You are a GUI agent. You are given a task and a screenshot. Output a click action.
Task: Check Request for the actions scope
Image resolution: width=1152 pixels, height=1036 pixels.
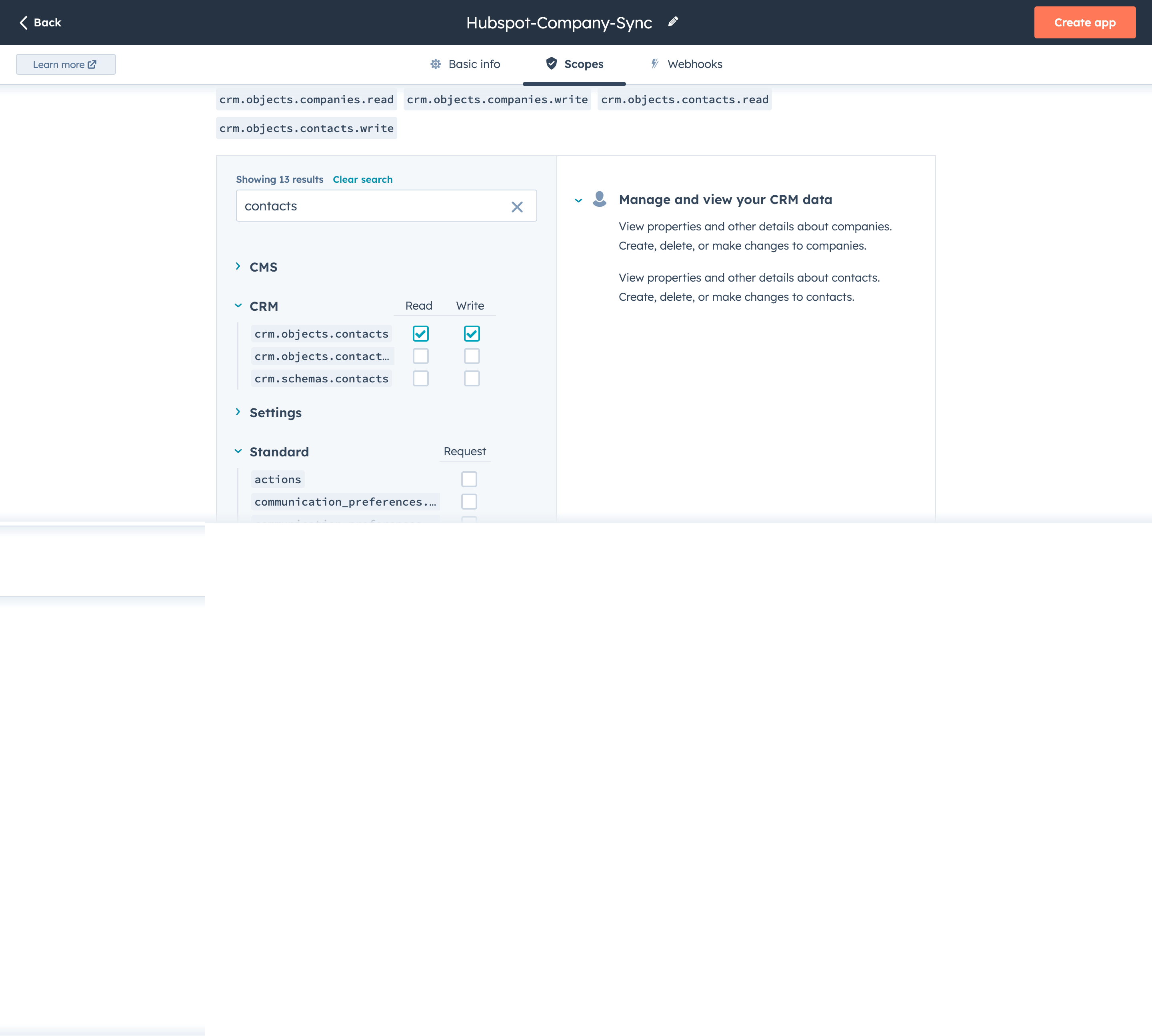coord(469,479)
